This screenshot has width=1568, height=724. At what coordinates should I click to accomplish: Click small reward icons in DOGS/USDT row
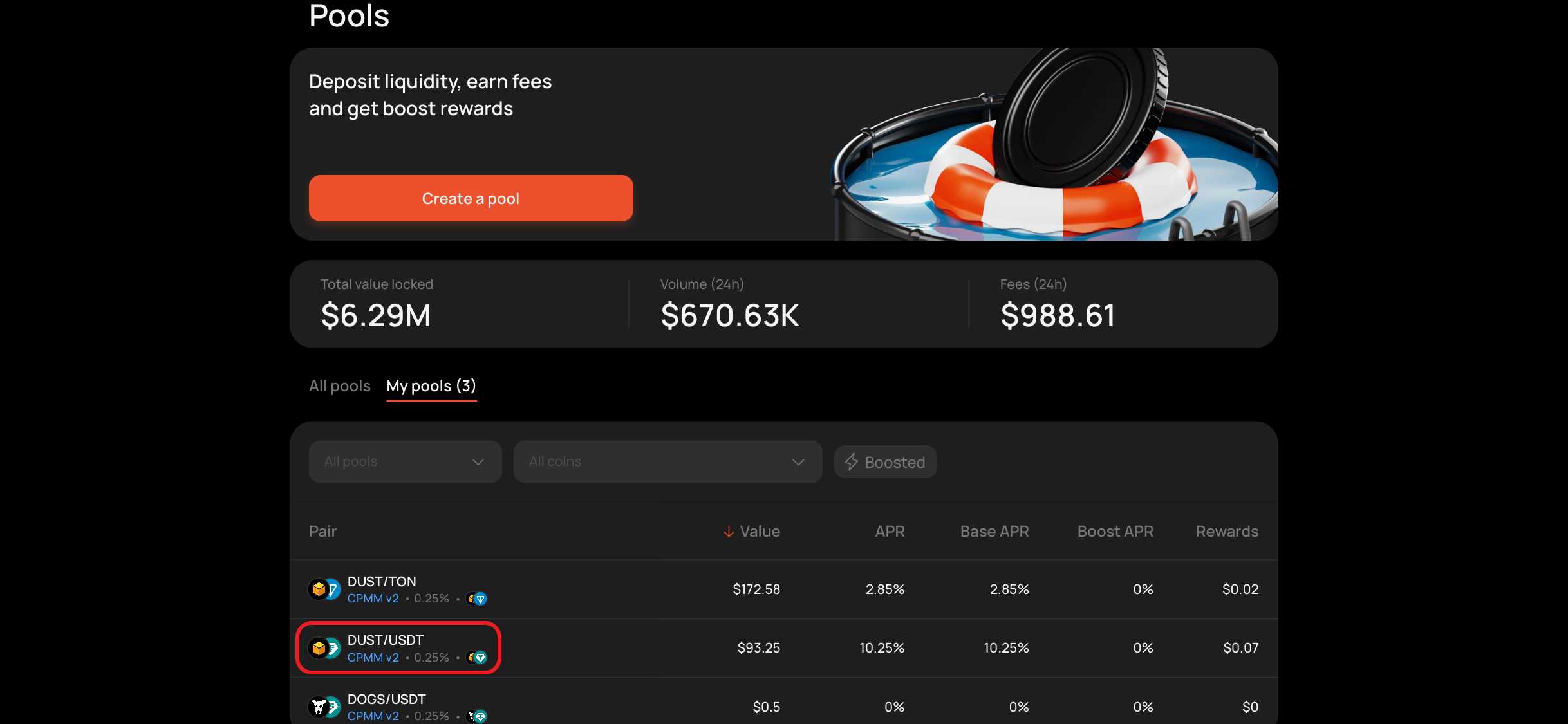coord(477,716)
